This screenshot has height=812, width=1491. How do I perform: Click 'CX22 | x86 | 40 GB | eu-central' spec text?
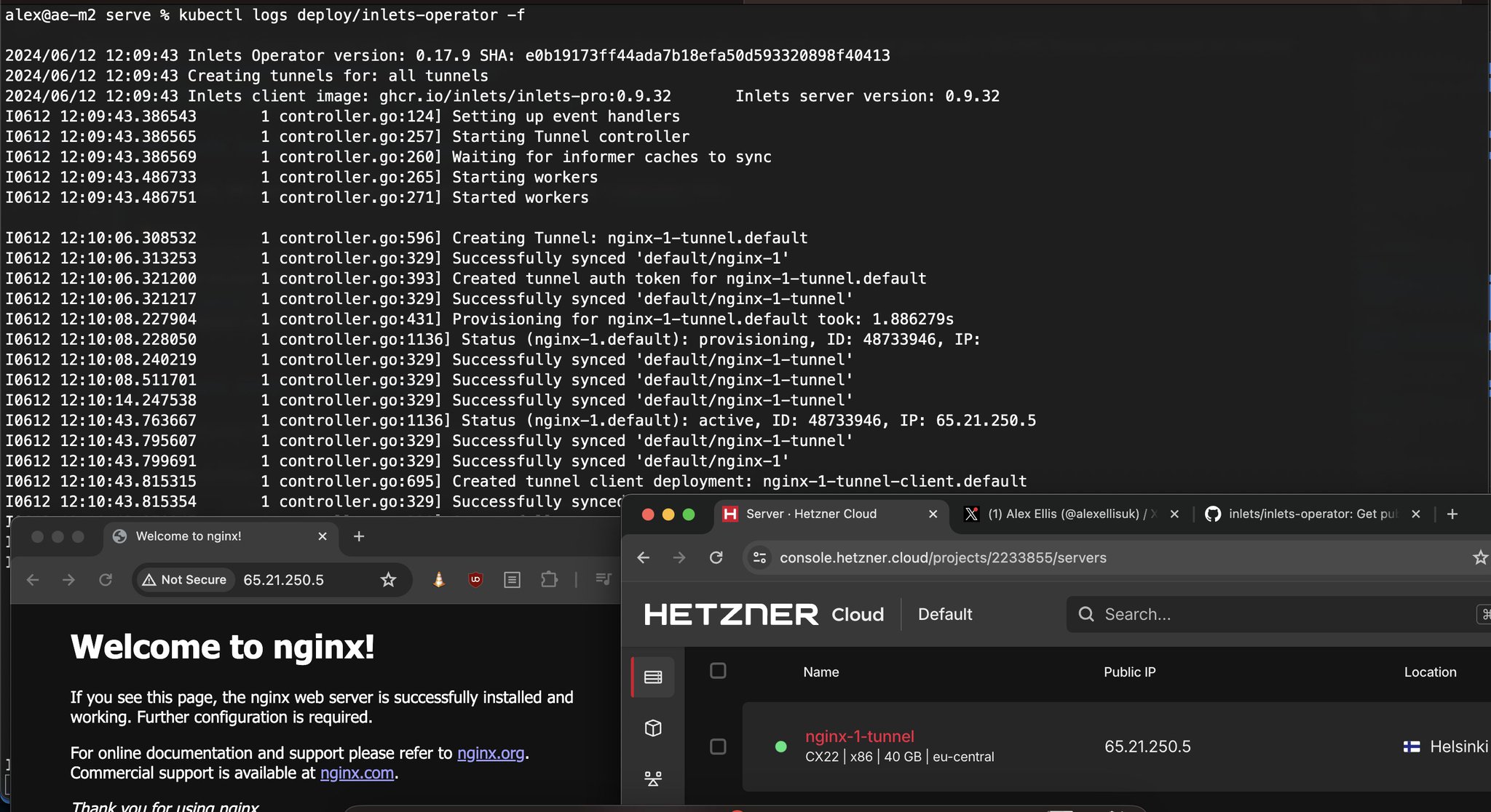pos(899,757)
